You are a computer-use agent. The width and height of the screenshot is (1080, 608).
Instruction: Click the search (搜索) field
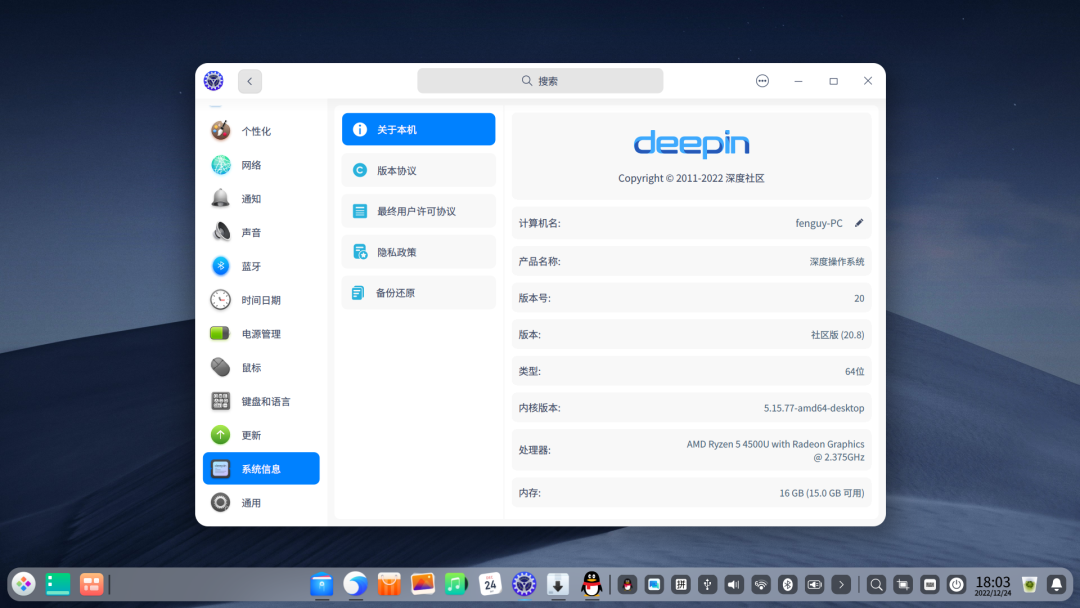(x=540, y=81)
